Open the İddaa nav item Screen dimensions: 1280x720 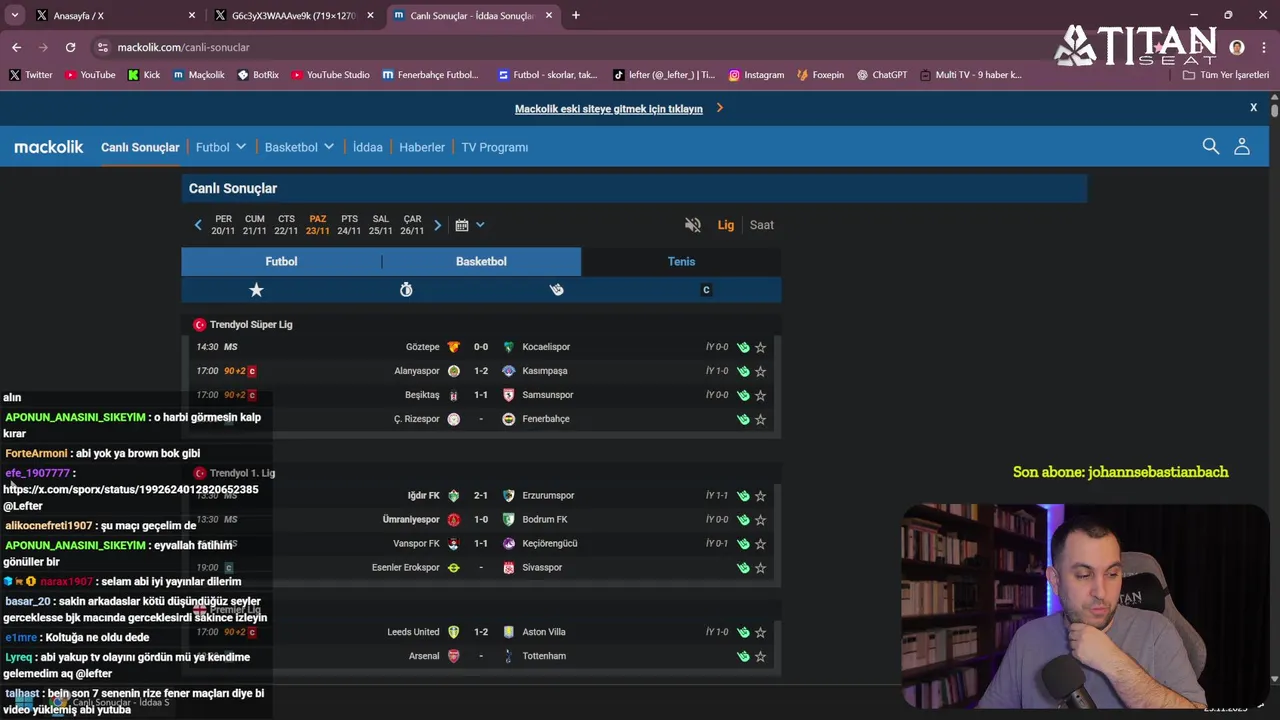click(368, 147)
